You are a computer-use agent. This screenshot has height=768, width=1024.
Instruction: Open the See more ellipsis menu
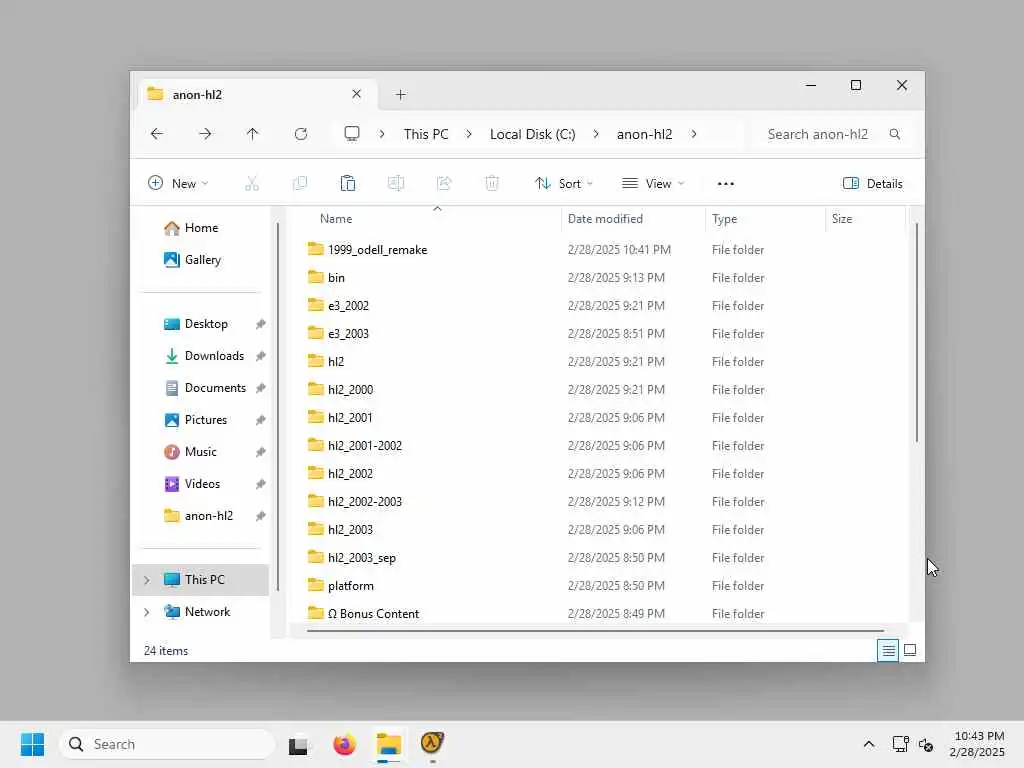coord(726,184)
